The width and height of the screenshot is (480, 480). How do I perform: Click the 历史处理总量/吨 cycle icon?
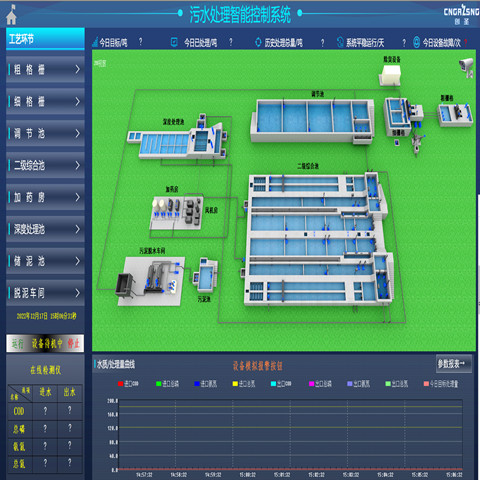coord(258,42)
